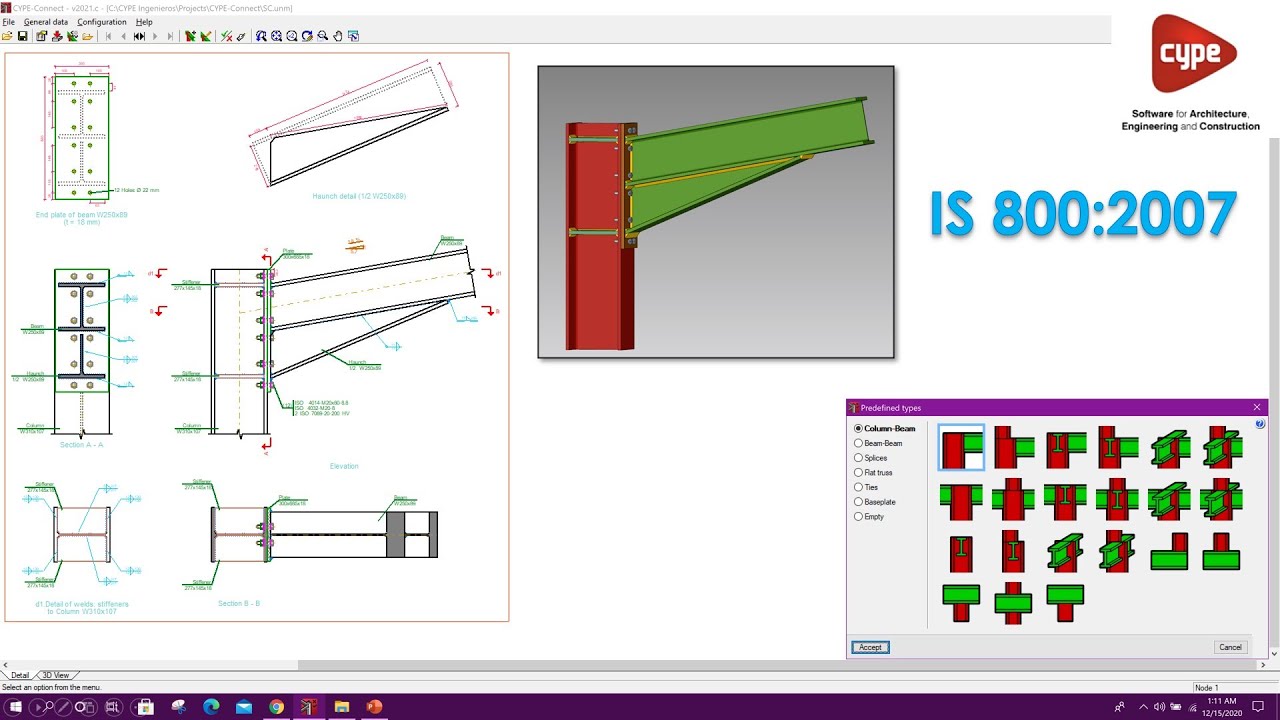Select the zoom window magnifier tool
The height and width of the screenshot is (720, 1280).
[262, 36]
